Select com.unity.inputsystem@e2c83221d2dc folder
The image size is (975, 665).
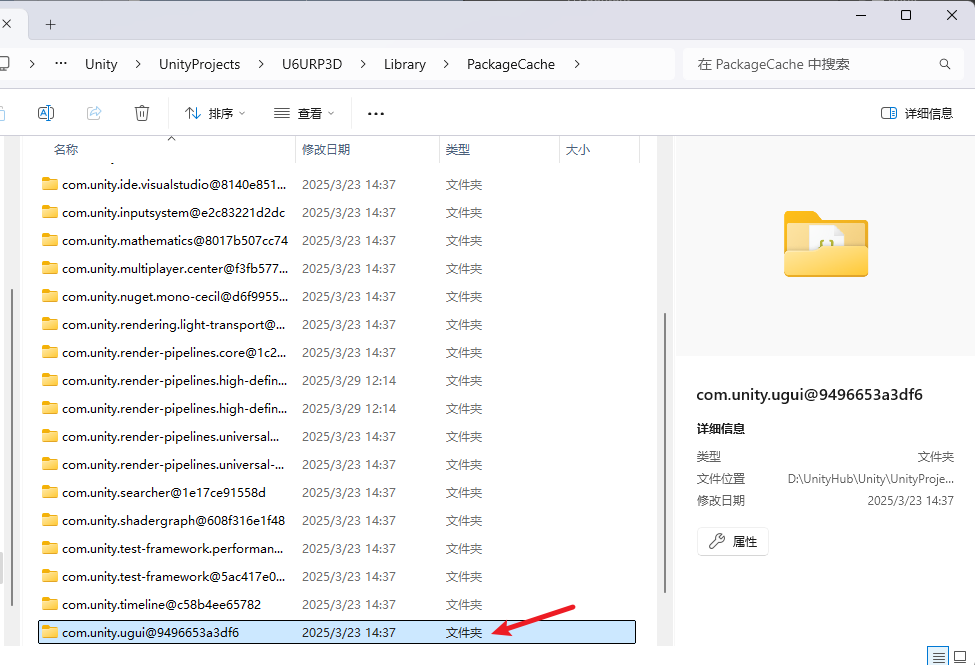(x=336, y=212)
